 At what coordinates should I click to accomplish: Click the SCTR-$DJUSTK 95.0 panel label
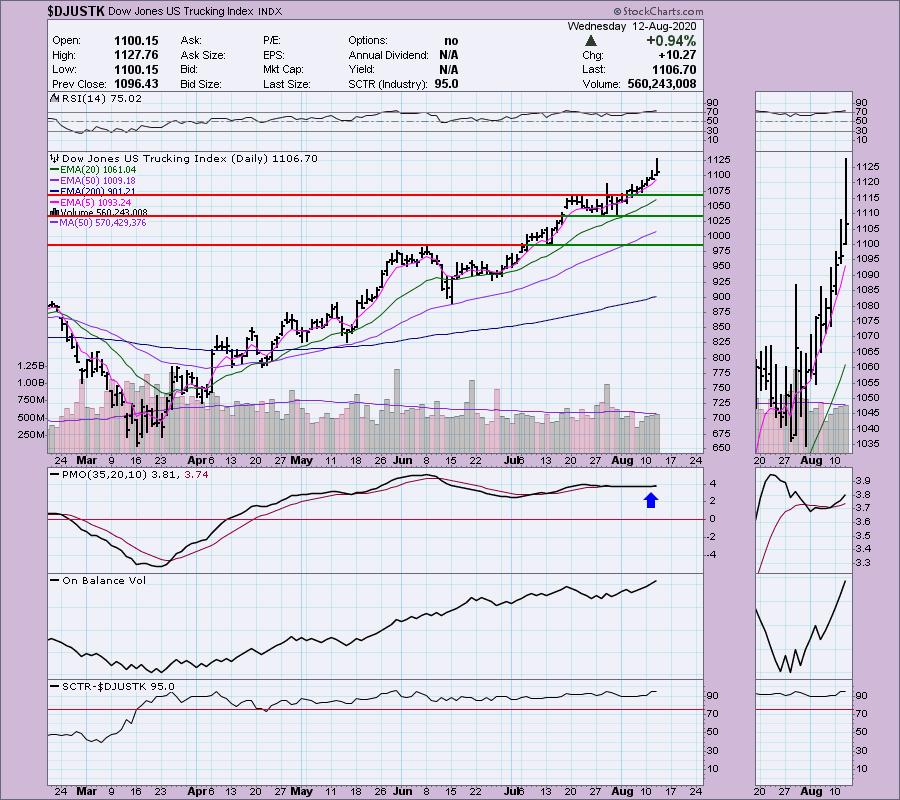coord(118,686)
